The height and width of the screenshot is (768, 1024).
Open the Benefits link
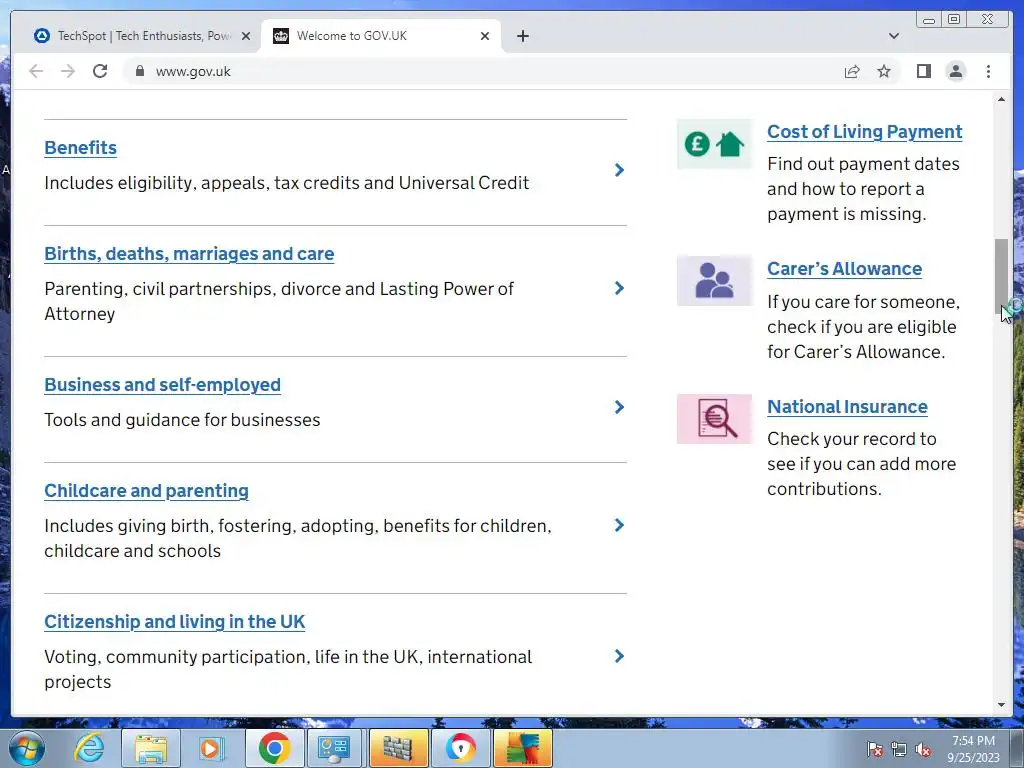coord(80,148)
